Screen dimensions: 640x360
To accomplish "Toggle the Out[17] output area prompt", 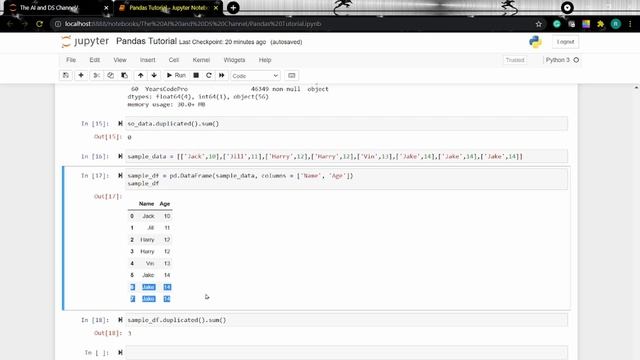I will point(108,196).
